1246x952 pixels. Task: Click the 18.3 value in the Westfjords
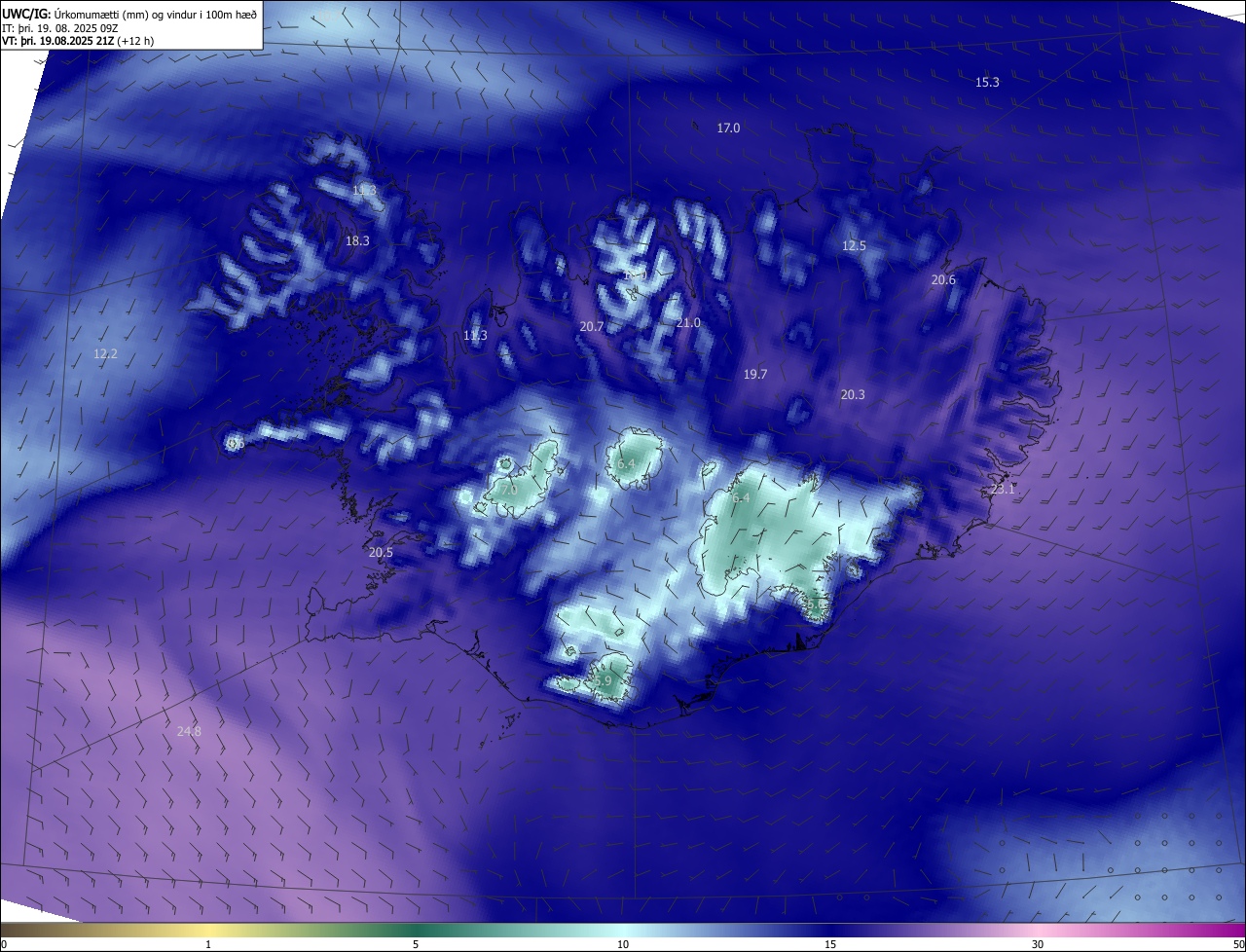tap(357, 240)
